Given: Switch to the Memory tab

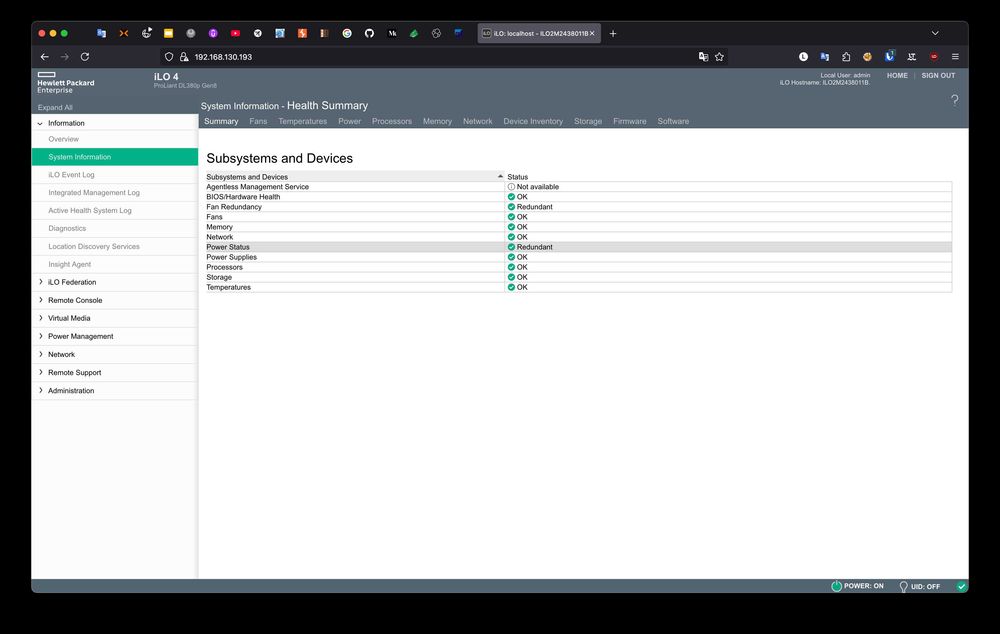Looking at the screenshot, I should point(438,121).
